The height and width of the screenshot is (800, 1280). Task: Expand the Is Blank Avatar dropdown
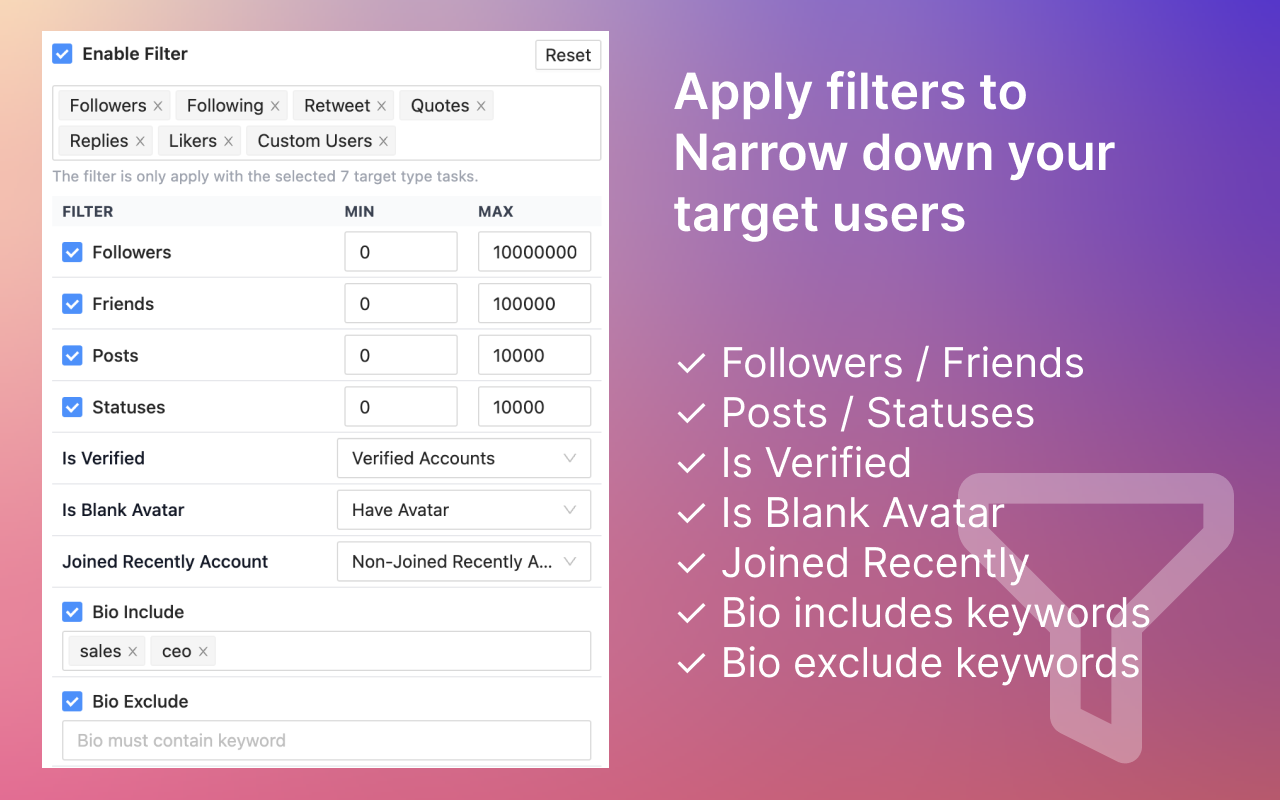pyautogui.click(x=464, y=510)
